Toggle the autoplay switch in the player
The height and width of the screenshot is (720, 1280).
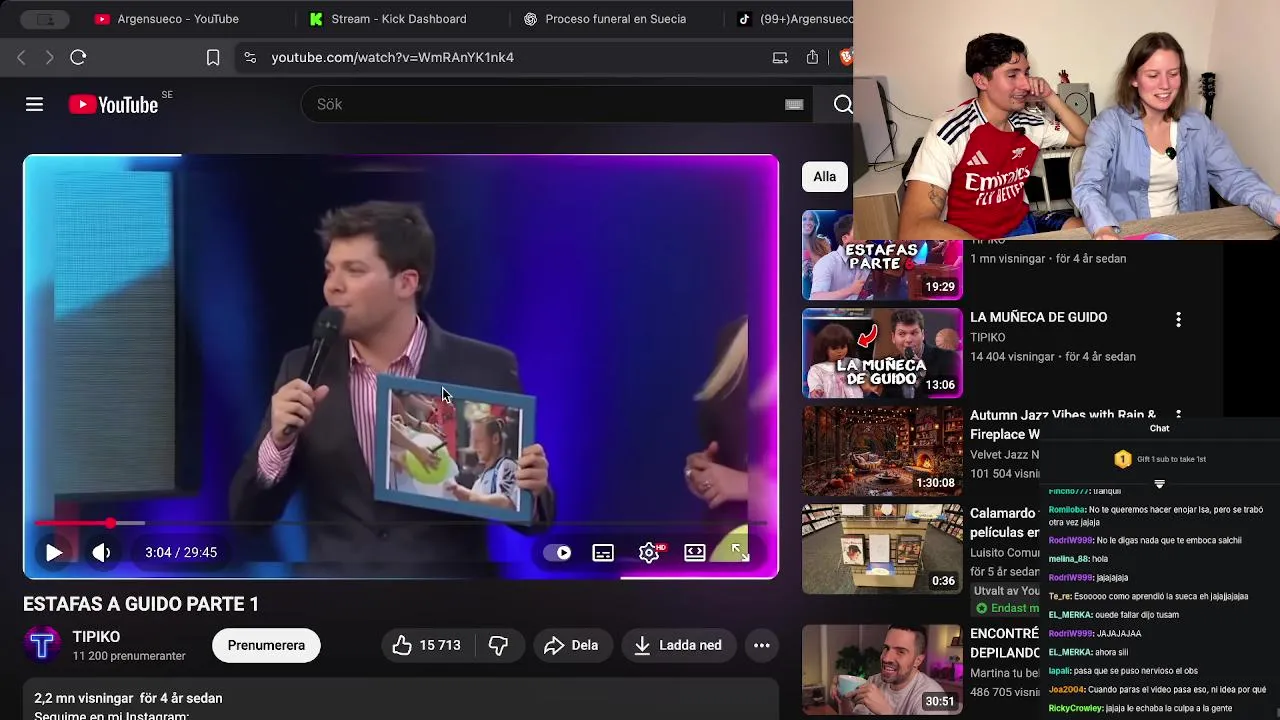click(558, 552)
